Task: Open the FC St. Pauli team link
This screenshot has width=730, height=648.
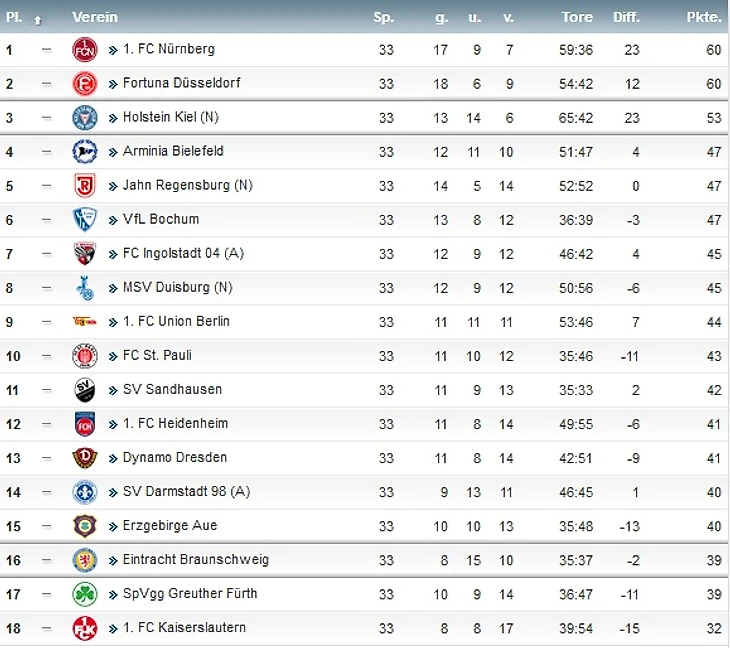Action: pos(157,355)
